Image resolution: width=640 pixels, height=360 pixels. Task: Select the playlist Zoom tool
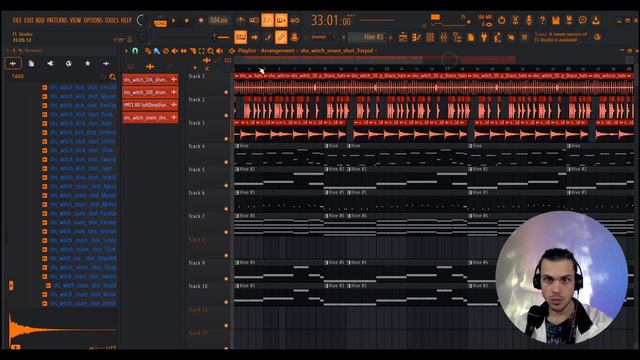click(x=211, y=51)
